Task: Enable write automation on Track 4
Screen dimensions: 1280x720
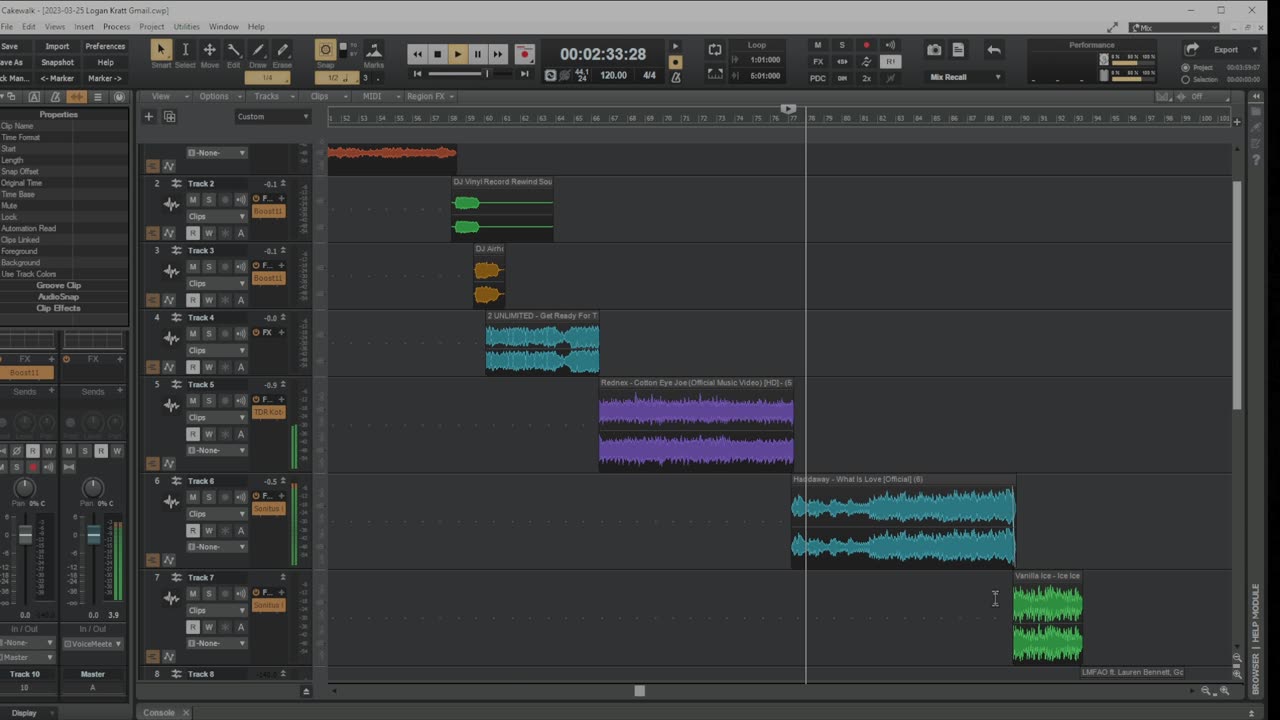Action: pyautogui.click(x=209, y=367)
